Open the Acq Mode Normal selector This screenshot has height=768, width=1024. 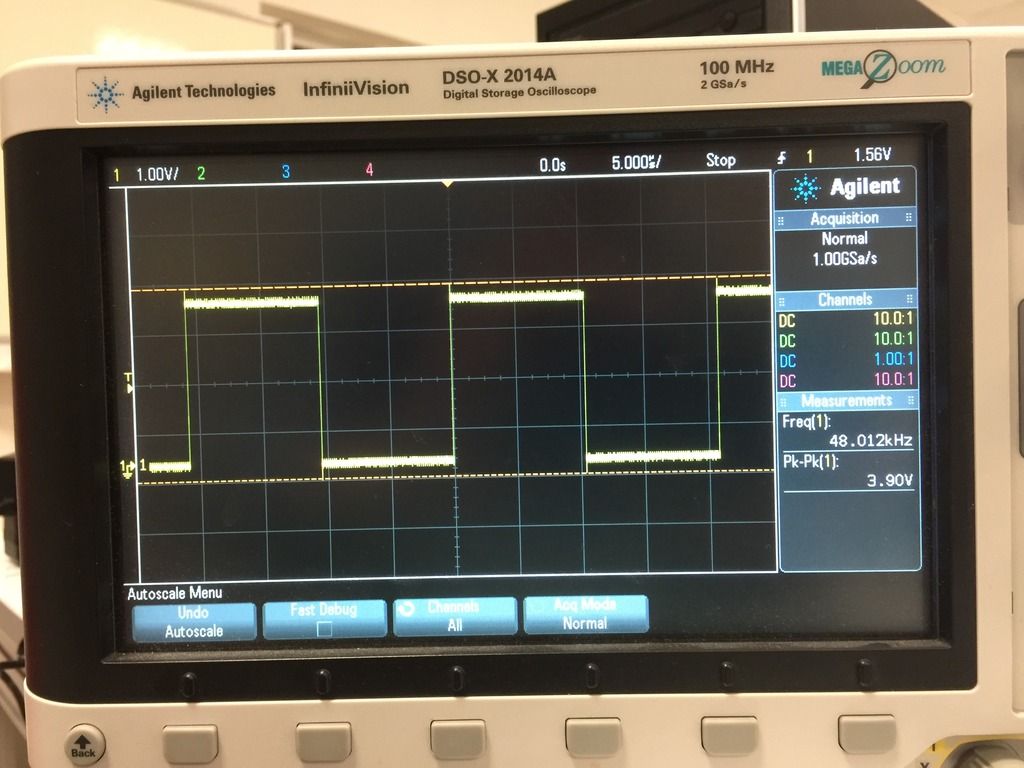[x=585, y=614]
